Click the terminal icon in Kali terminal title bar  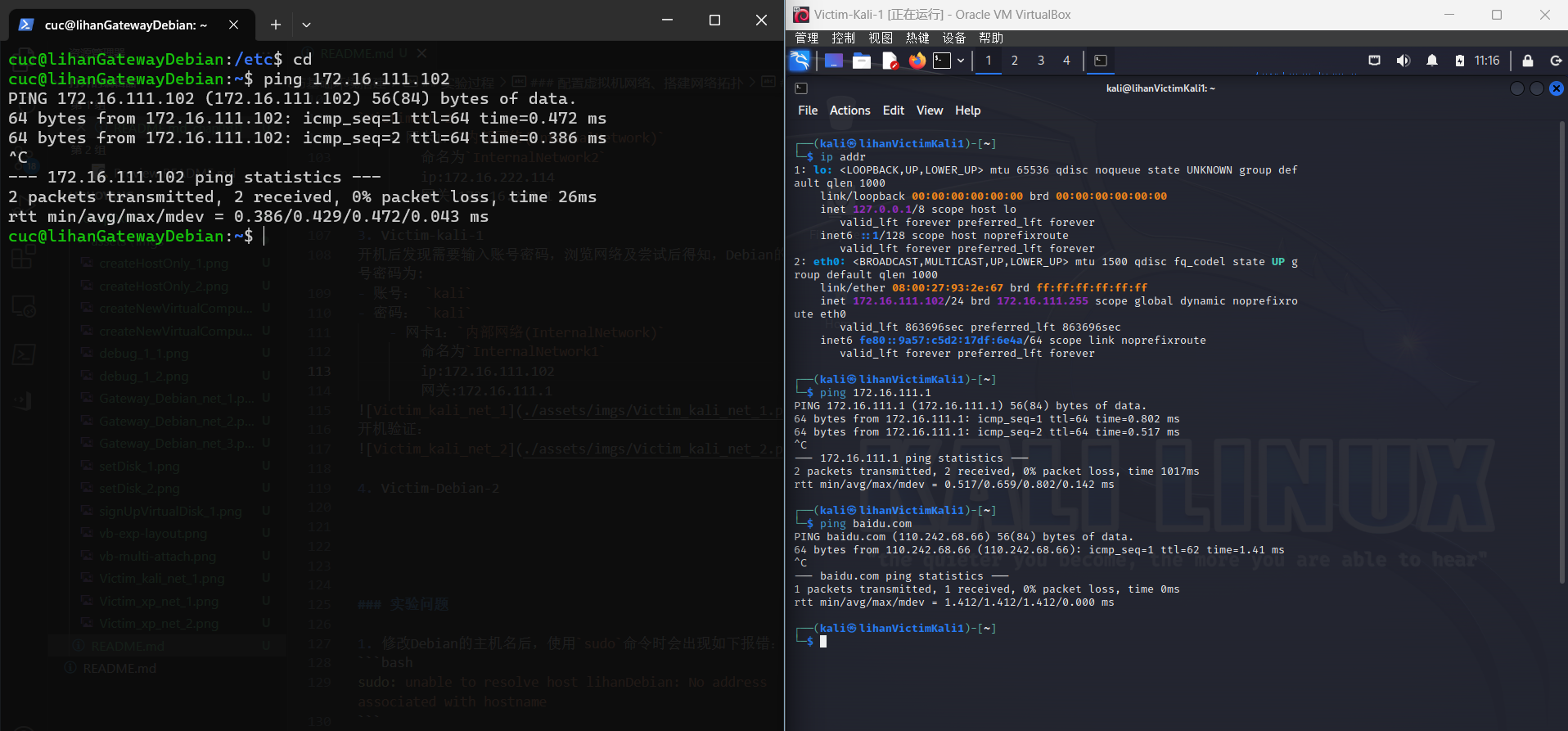coord(801,88)
